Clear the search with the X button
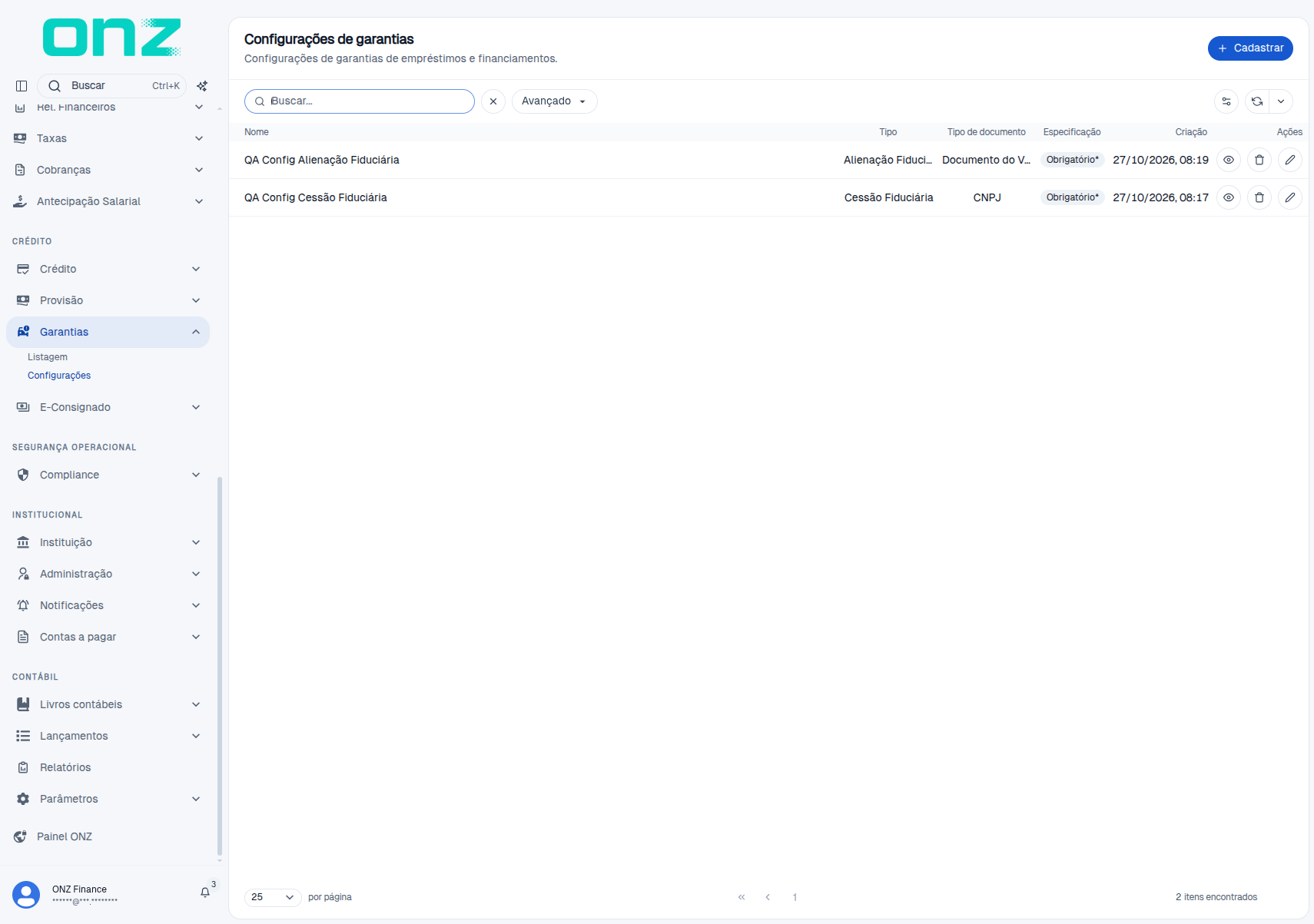Screen dimensions: 1314x924 (x=493, y=101)
